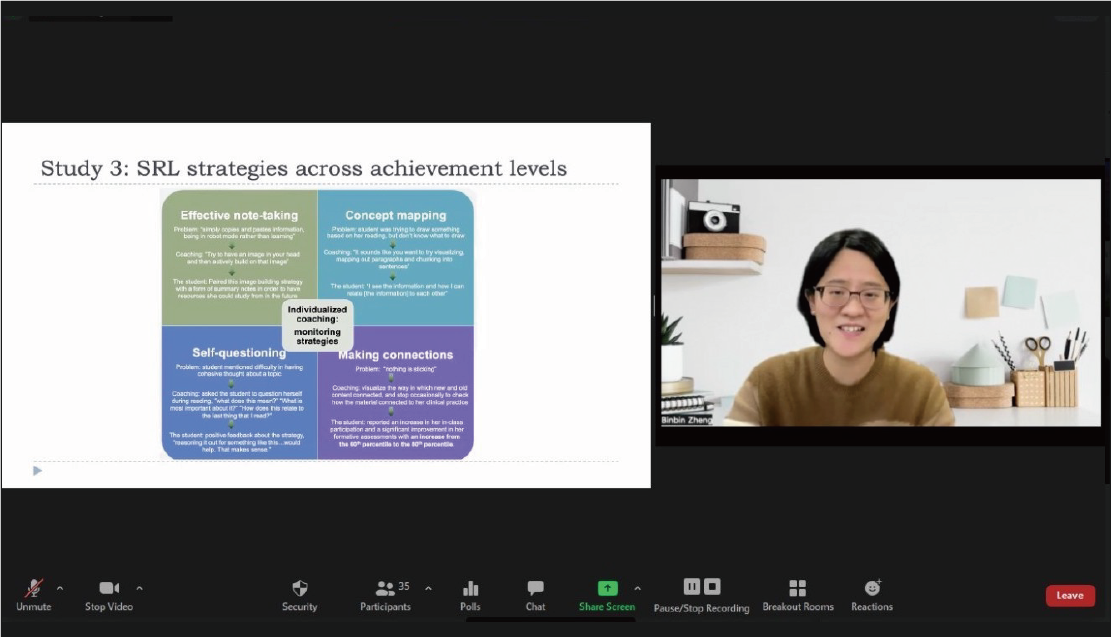This screenshot has width=1111, height=637.
Task: Stop the recording
Action: coord(712,586)
